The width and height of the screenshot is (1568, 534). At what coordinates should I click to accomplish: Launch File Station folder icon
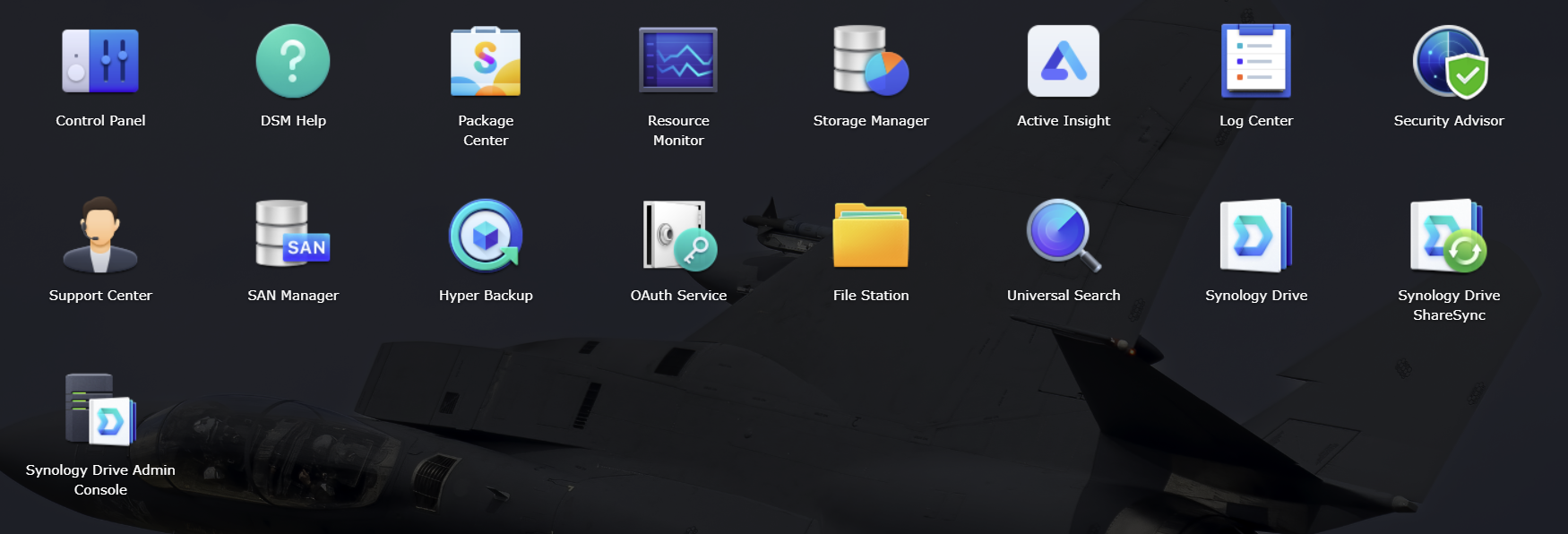coord(871,235)
